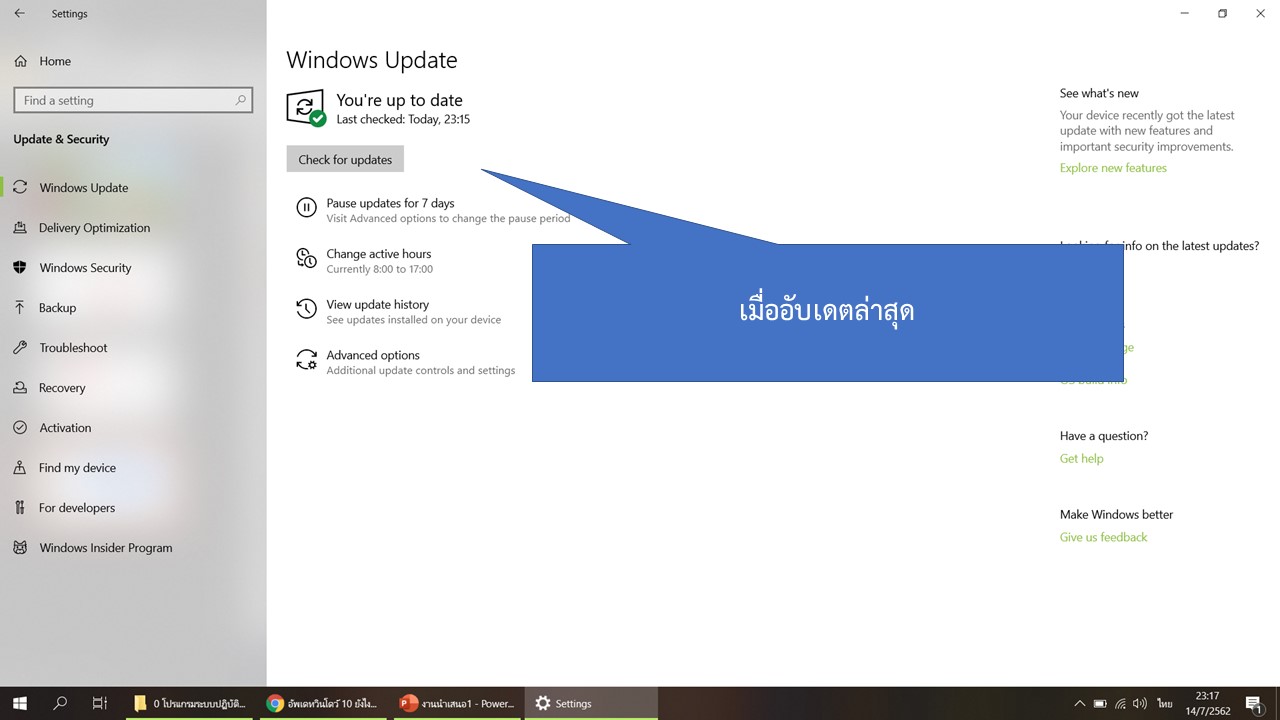
Task: Click the 'Update & Security' heading
Action: (61, 139)
